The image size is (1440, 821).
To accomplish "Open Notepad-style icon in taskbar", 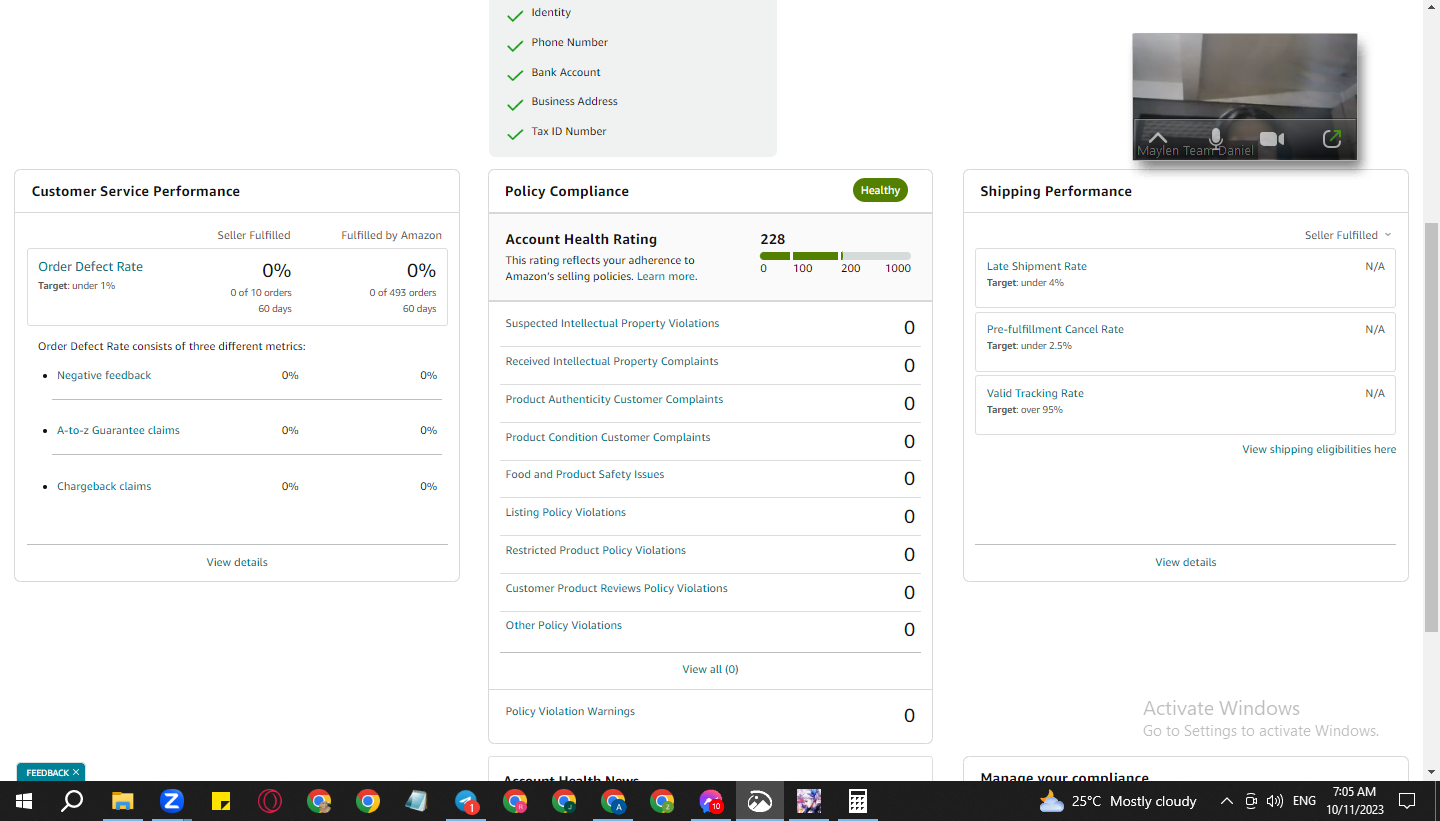I will coord(417,801).
